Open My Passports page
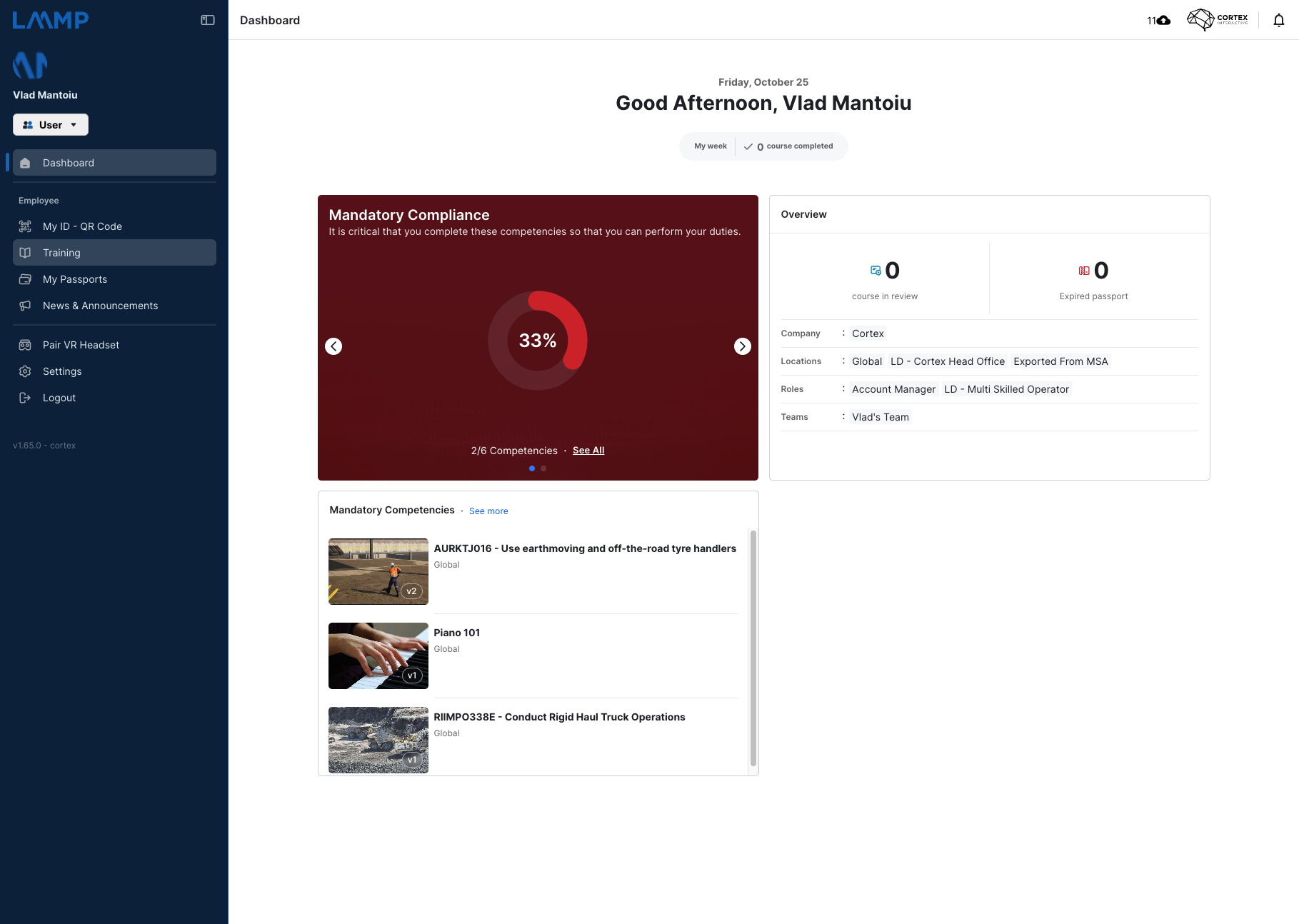1299x924 pixels. pos(114,279)
